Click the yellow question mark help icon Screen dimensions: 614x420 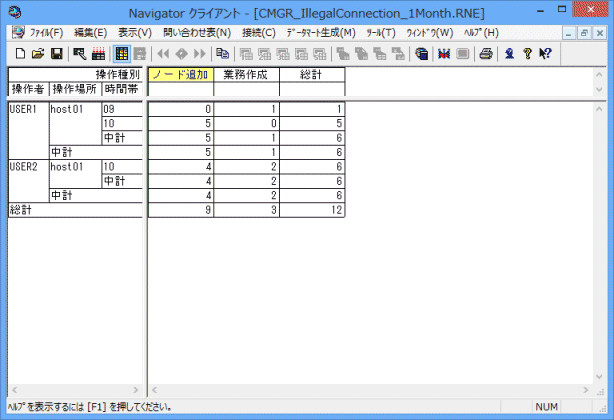pos(527,53)
